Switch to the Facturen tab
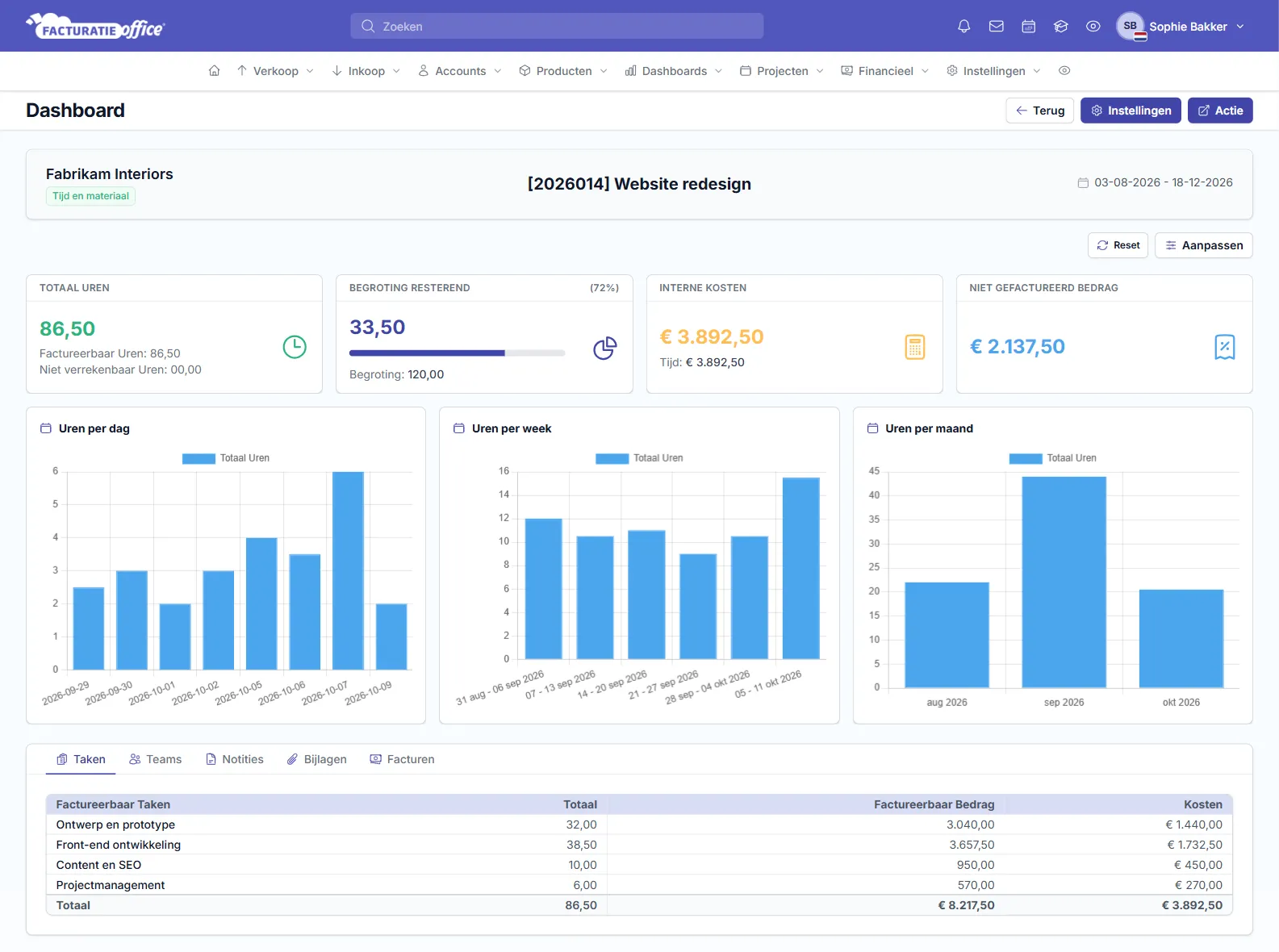The width and height of the screenshot is (1279, 952). pyautogui.click(x=402, y=759)
